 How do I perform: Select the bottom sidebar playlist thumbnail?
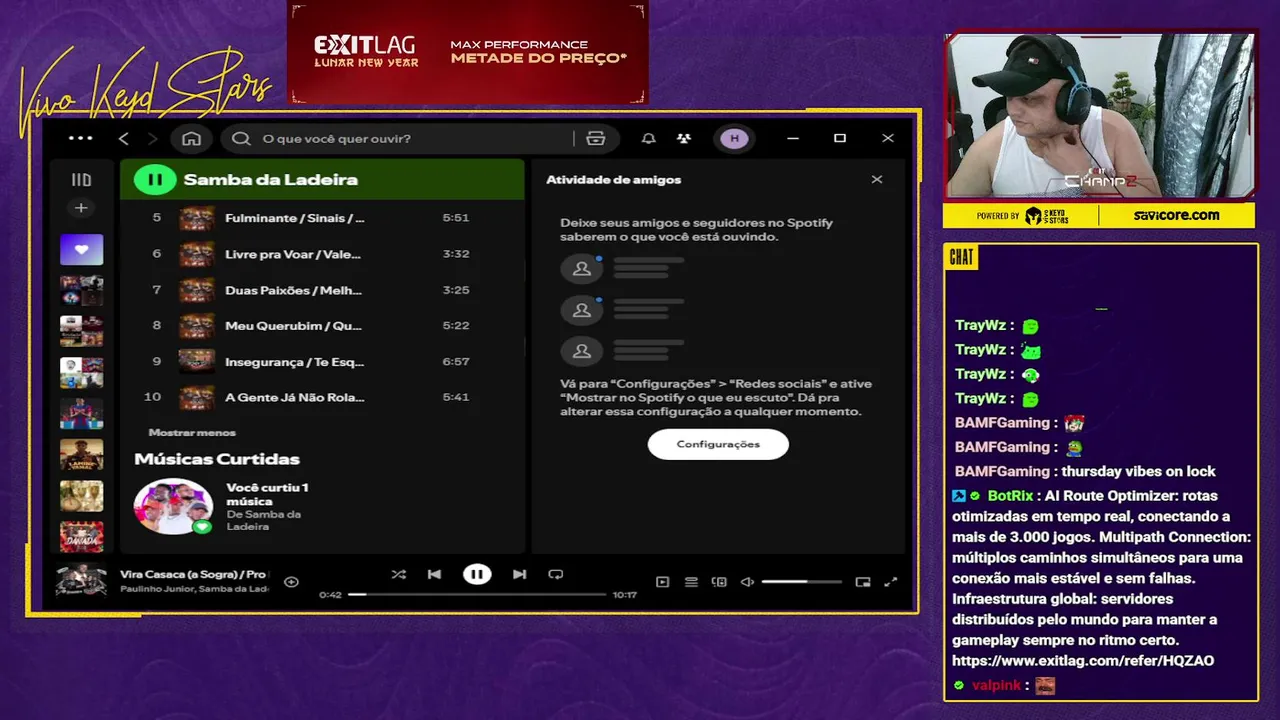(81, 537)
